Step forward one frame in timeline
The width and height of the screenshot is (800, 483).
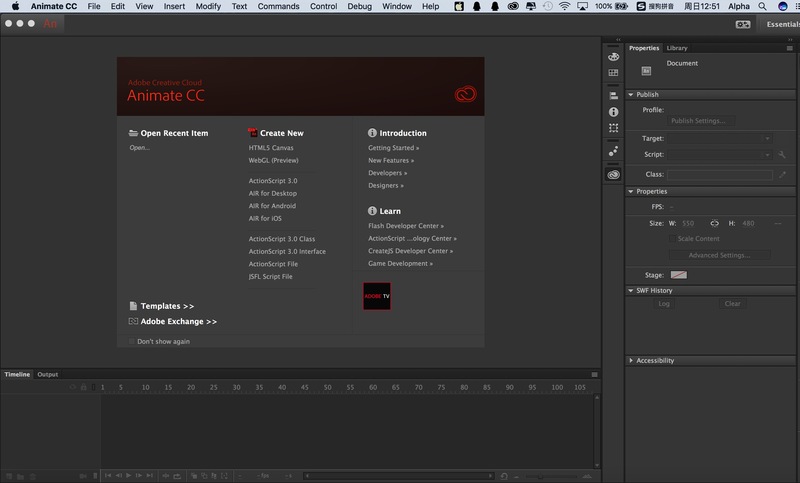point(139,475)
